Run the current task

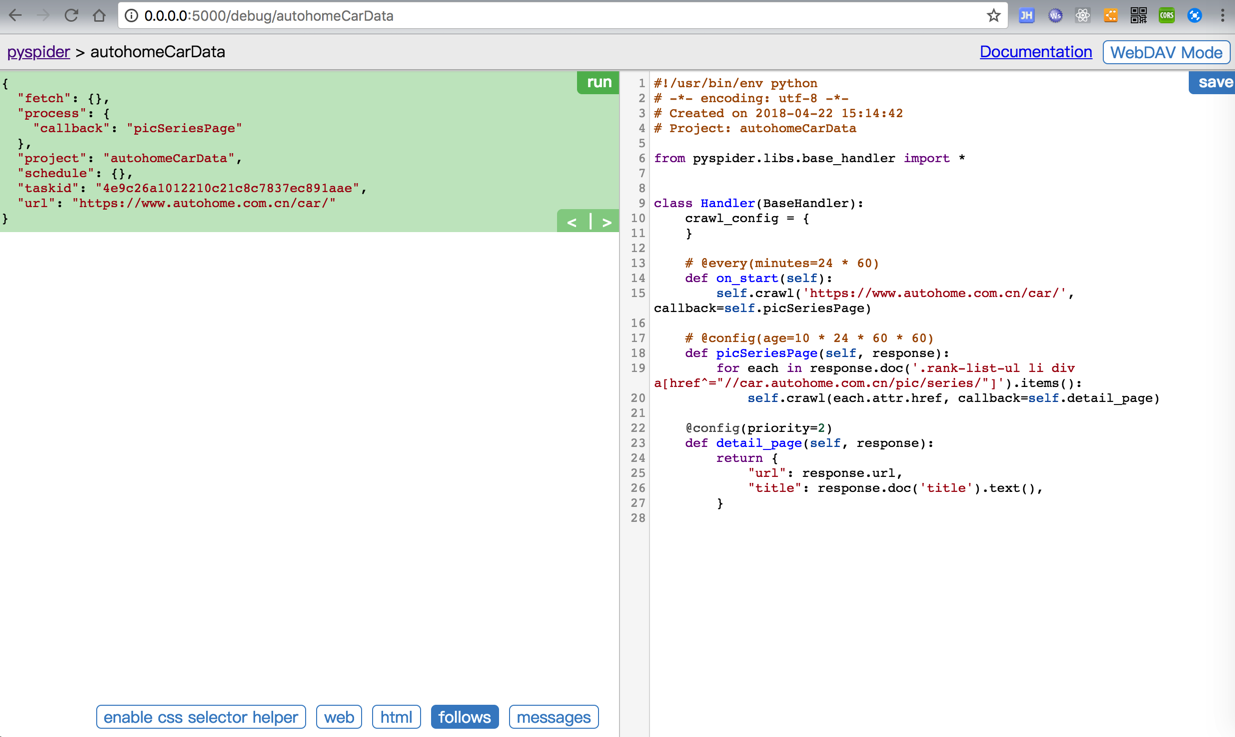598,82
